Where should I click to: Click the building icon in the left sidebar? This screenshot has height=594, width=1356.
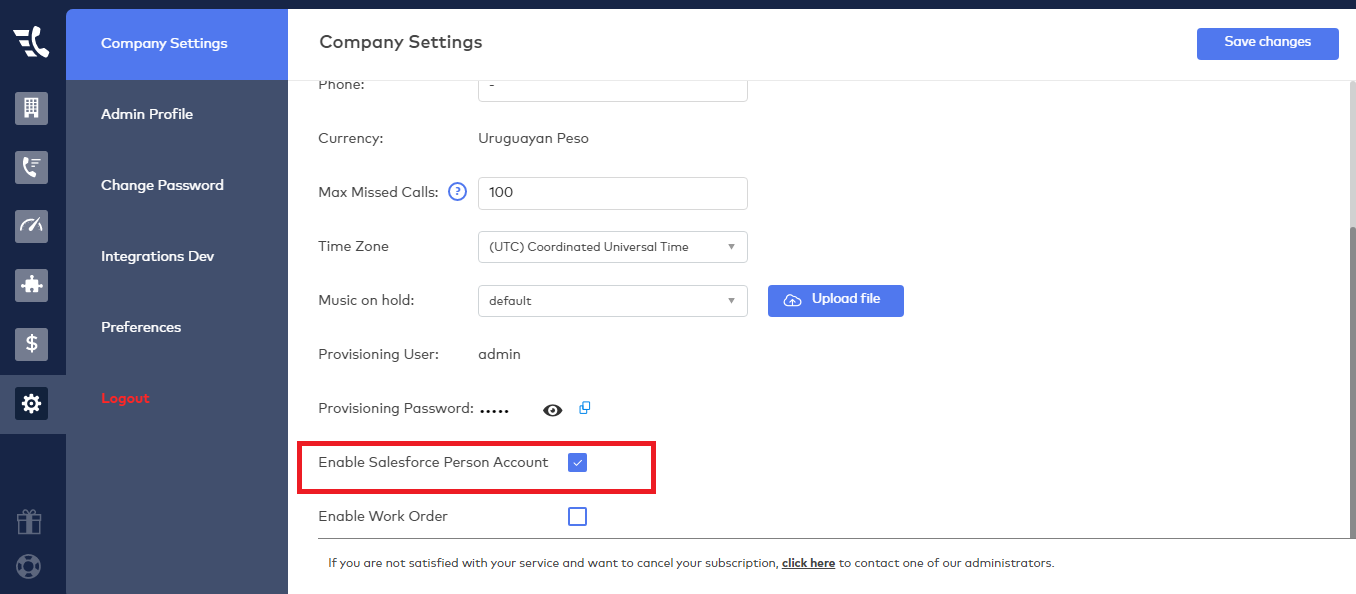[x=31, y=108]
